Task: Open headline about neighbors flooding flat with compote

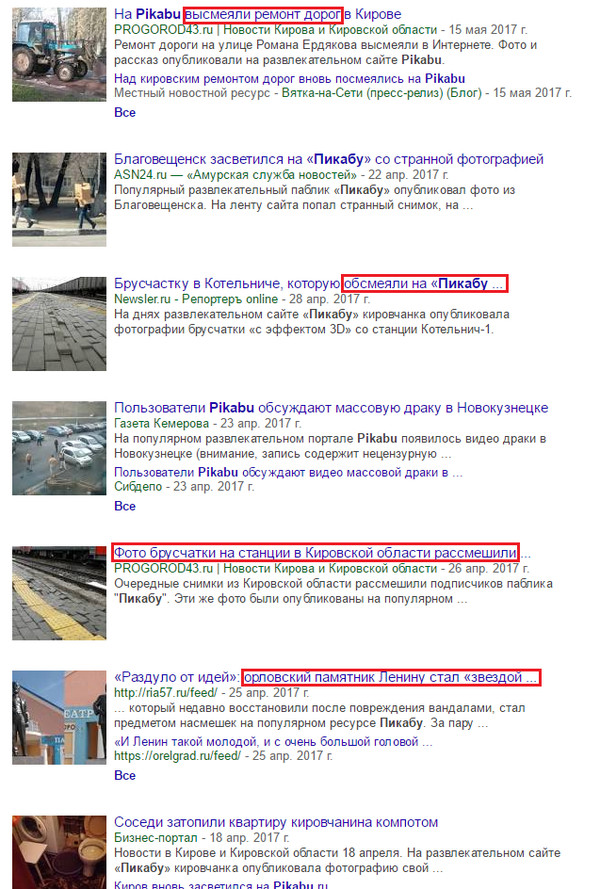Action: [x=276, y=822]
